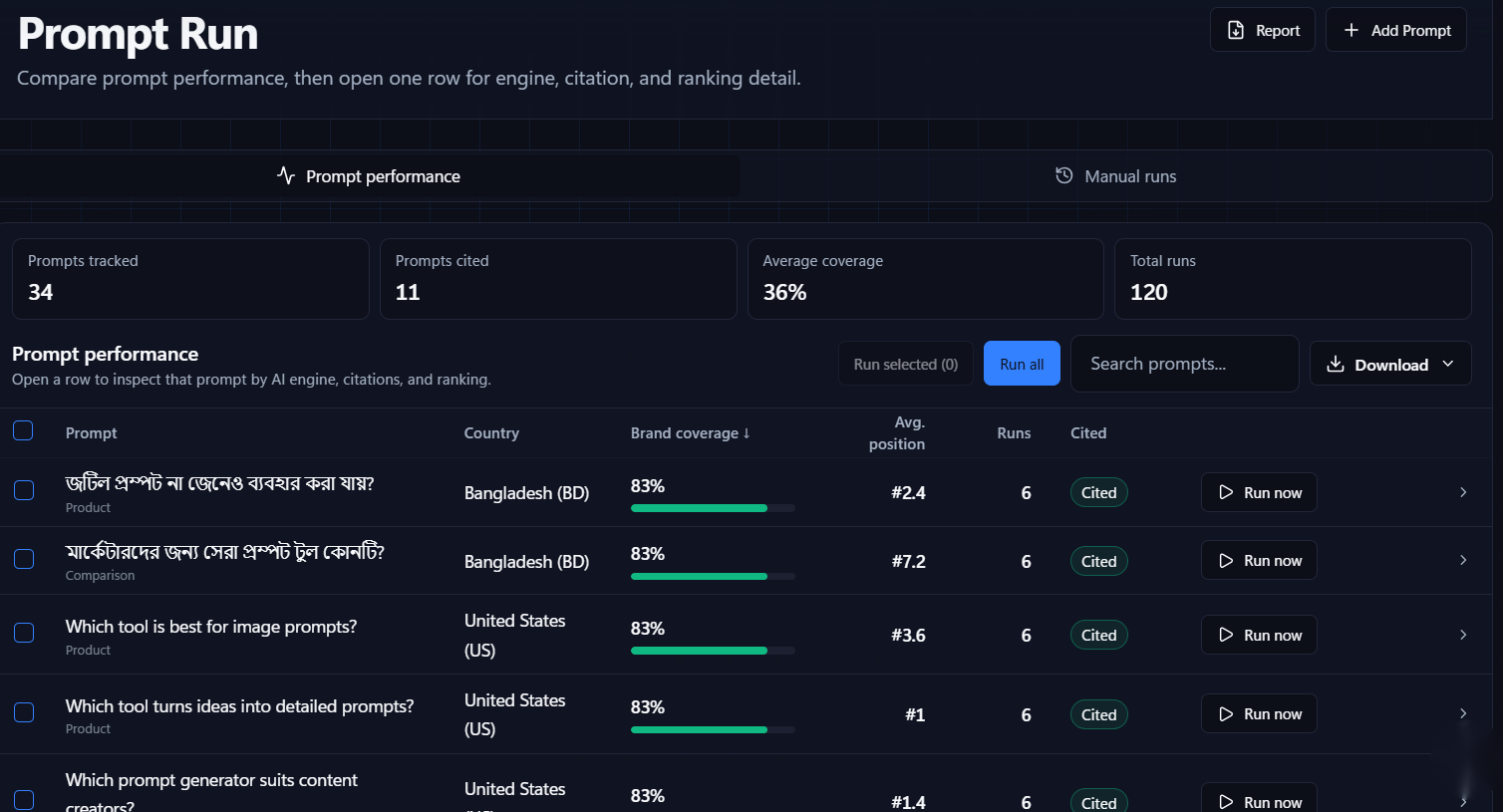The width and height of the screenshot is (1503, 812).
Task: Click the Average coverage 36% card
Action: pos(926,279)
